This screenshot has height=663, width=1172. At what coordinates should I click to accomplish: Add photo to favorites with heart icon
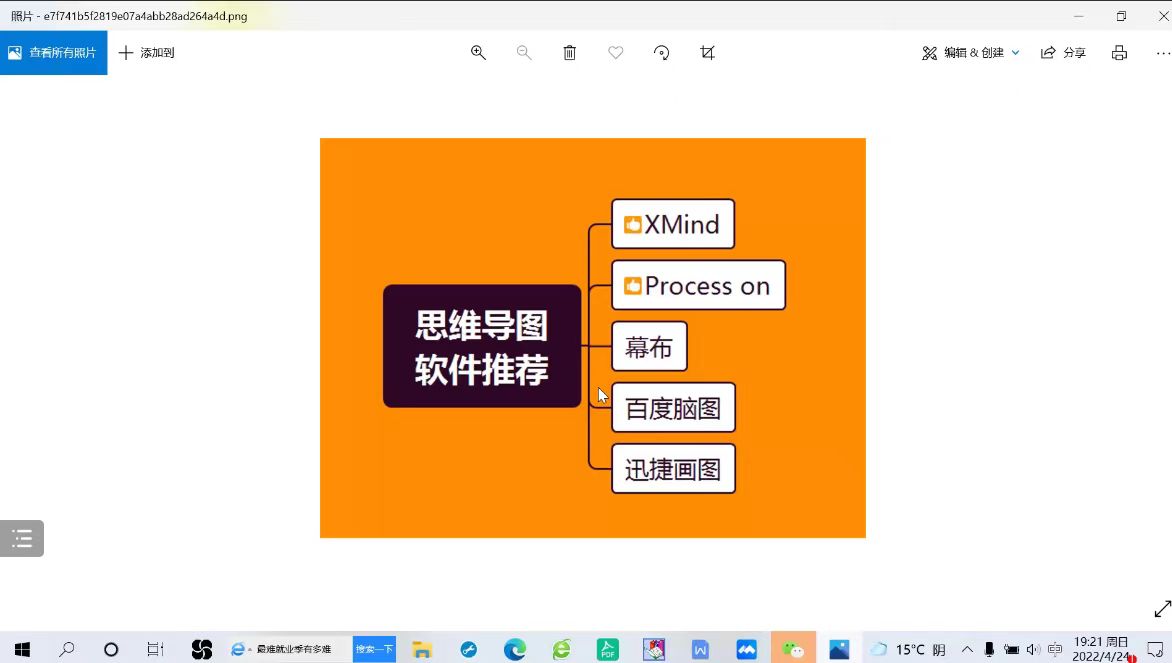click(615, 52)
